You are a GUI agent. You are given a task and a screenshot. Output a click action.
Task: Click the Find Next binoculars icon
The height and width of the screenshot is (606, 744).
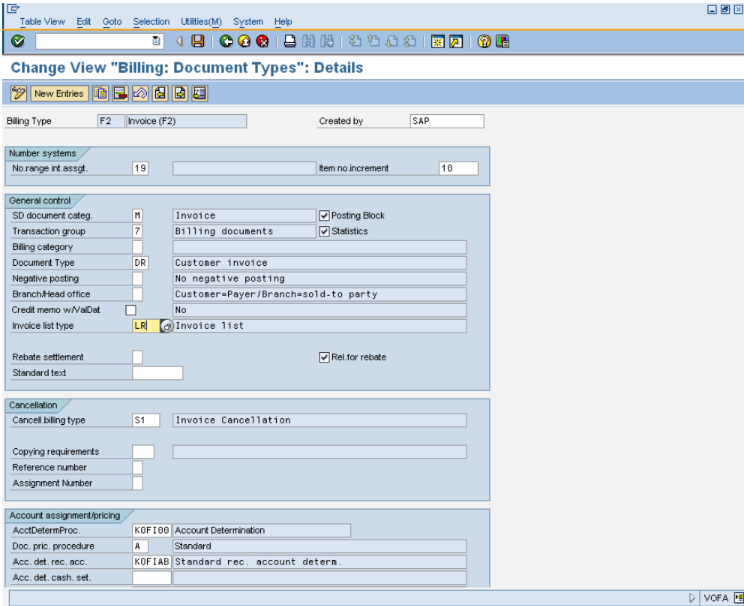tap(327, 41)
